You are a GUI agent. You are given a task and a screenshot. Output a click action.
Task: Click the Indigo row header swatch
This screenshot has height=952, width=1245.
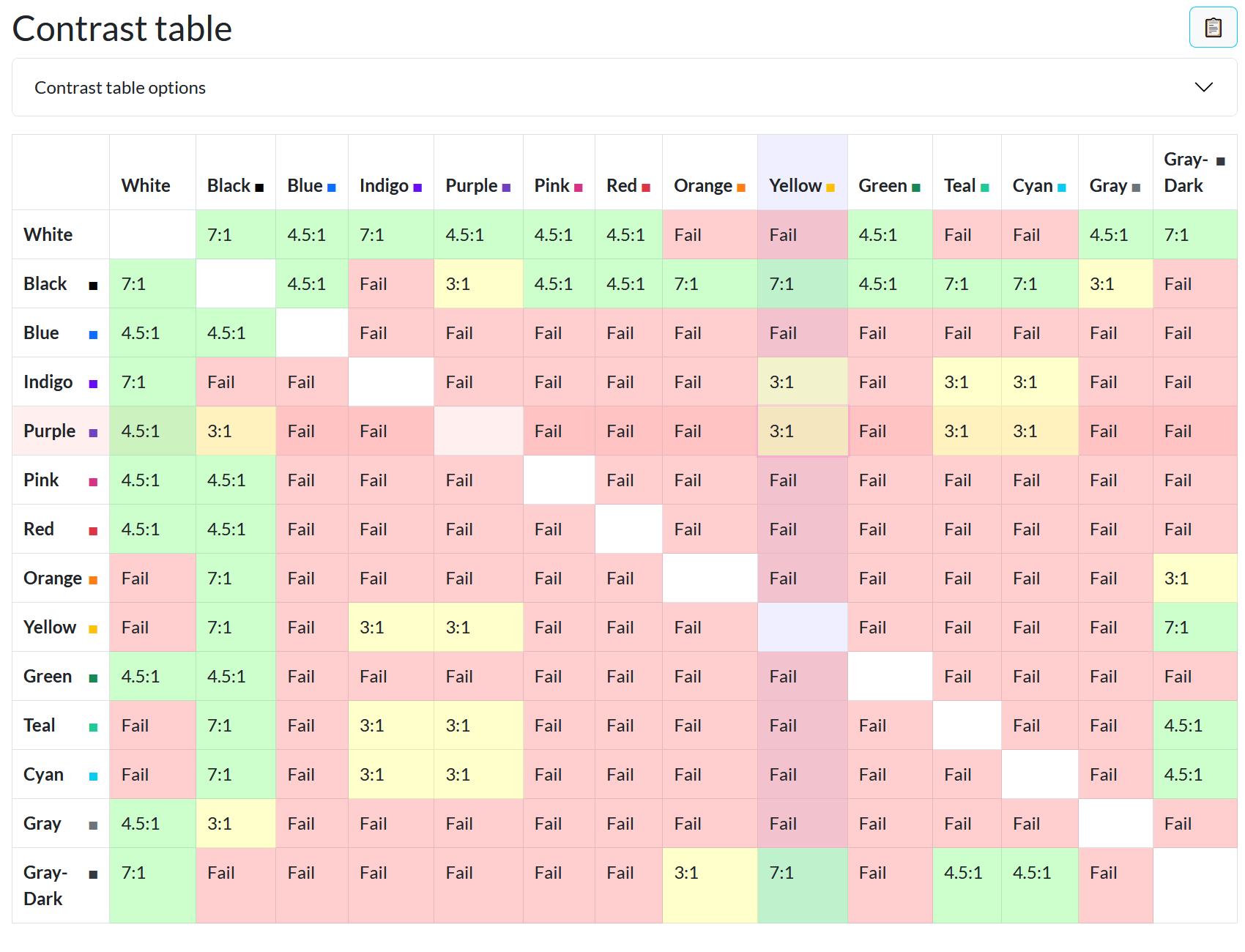[x=93, y=384]
